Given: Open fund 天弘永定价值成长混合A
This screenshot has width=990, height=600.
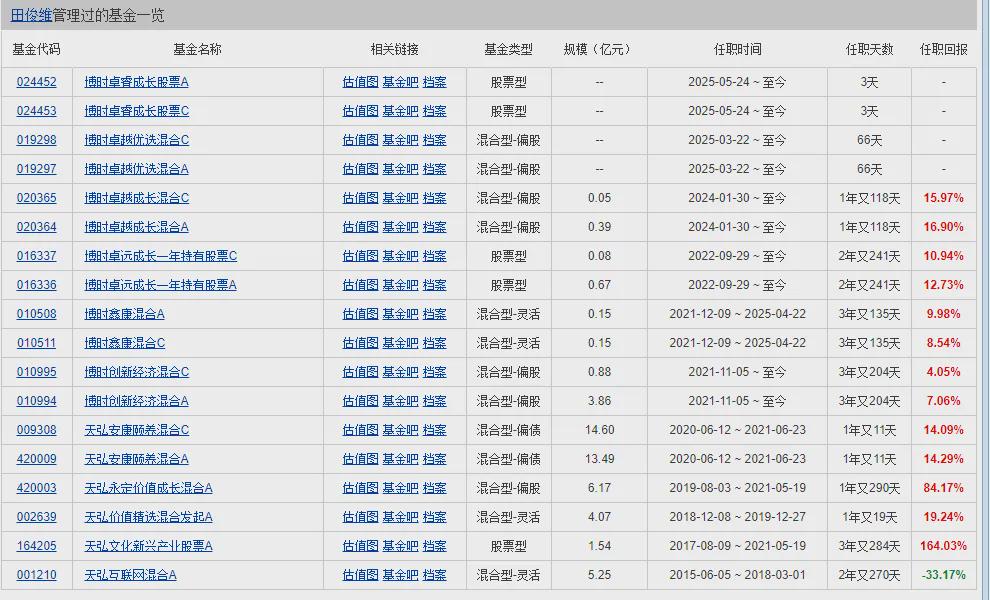Looking at the screenshot, I should click(148, 488).
